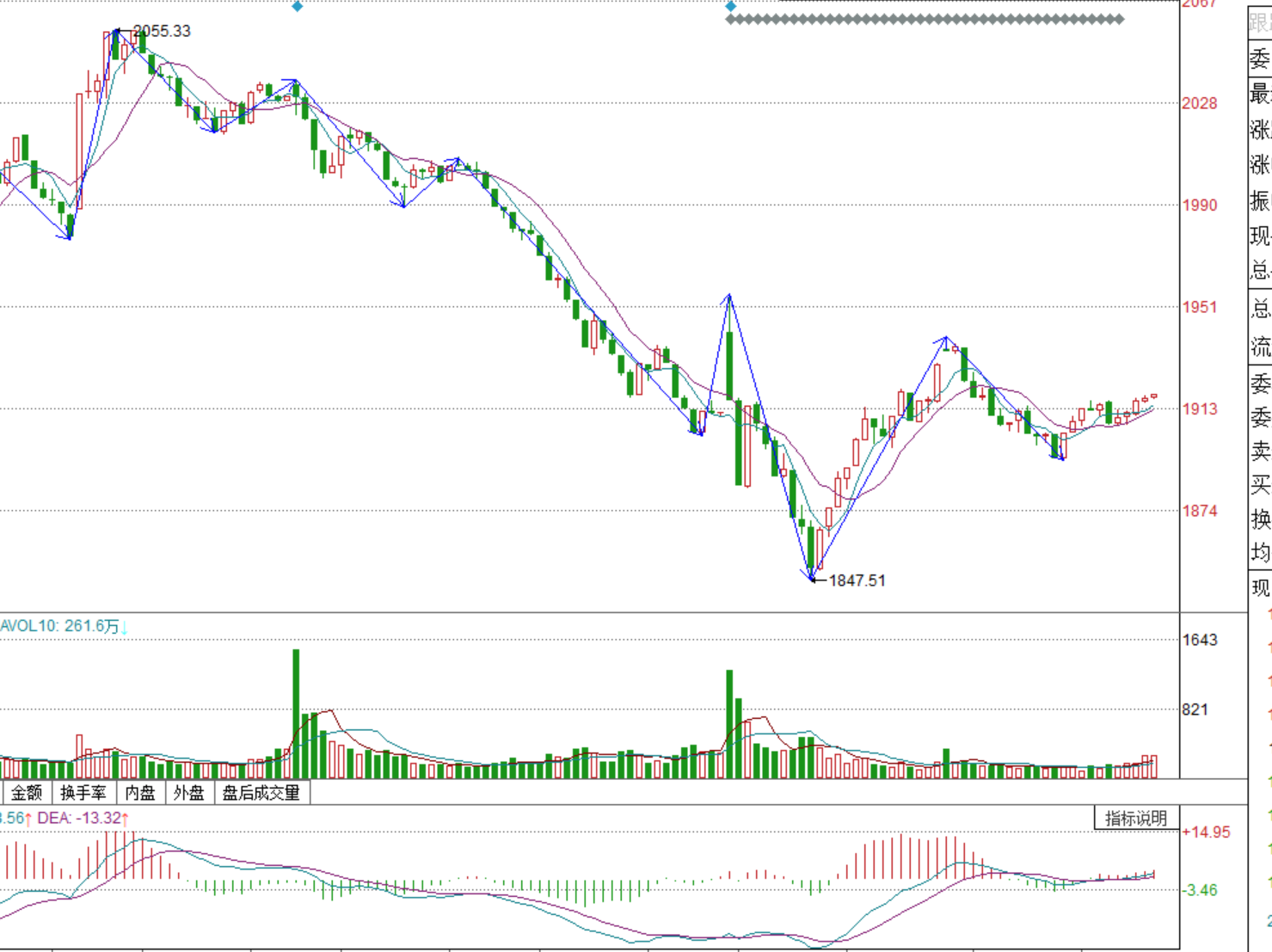Click the 1913 price axis label
The image size is (1272, 952).
pos(1199,409)
